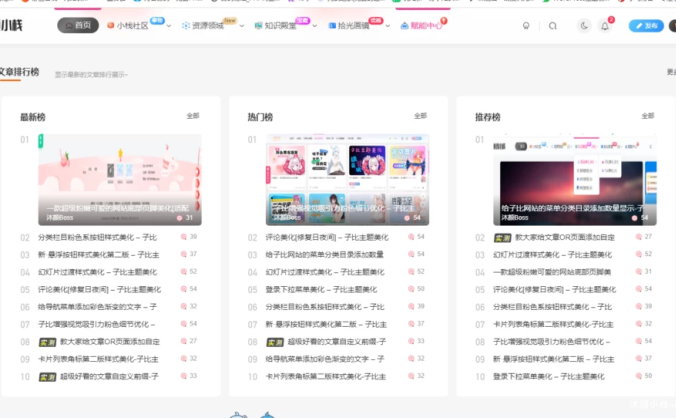Open 热门榜 item 10 卡片列表角标第二版样式美化

326,376
